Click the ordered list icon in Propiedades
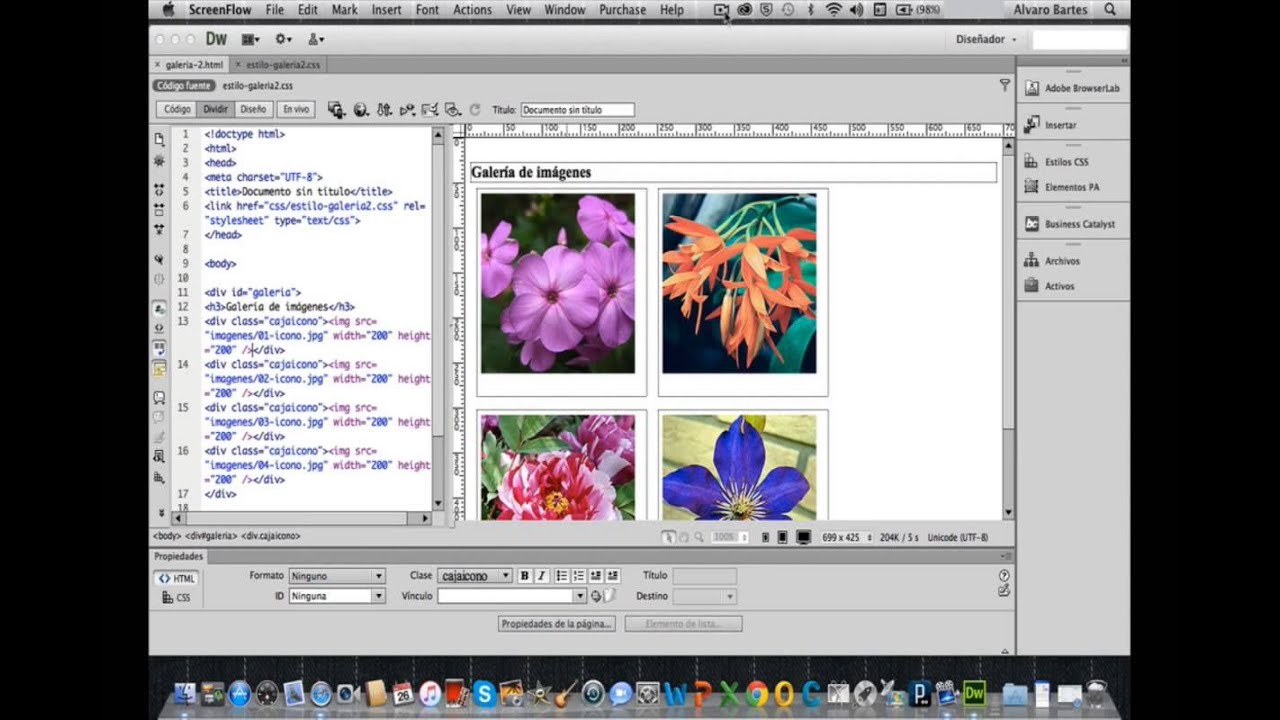 579,576
